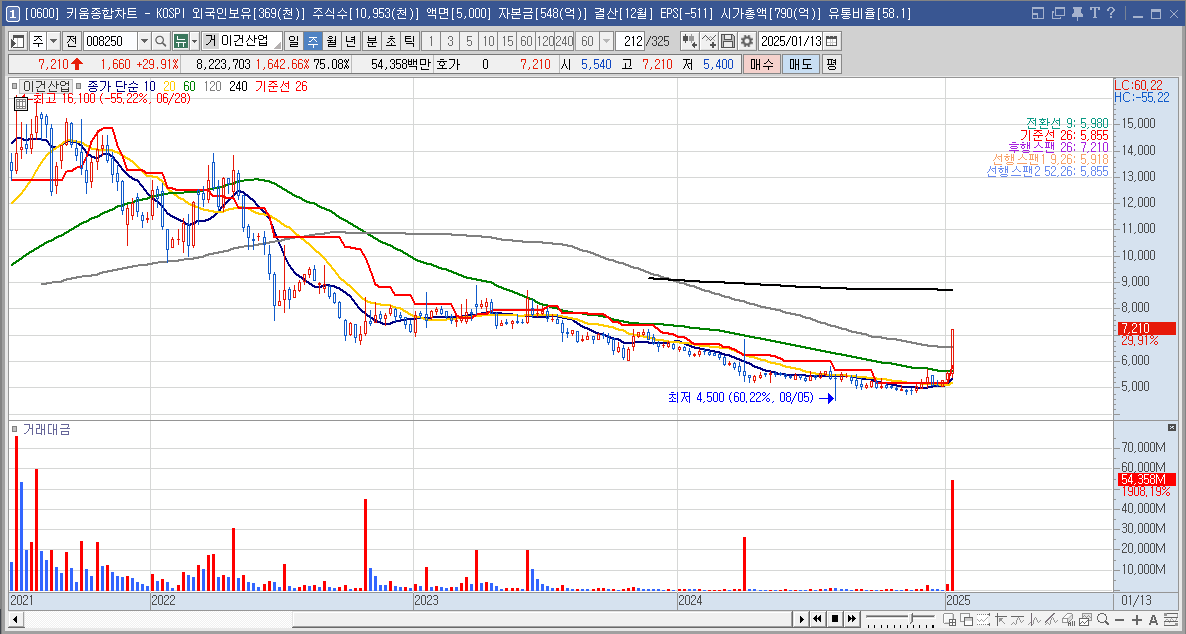Click the screen layout icon in title bar
1186x634 pixels.
[x=1038, y=13]
